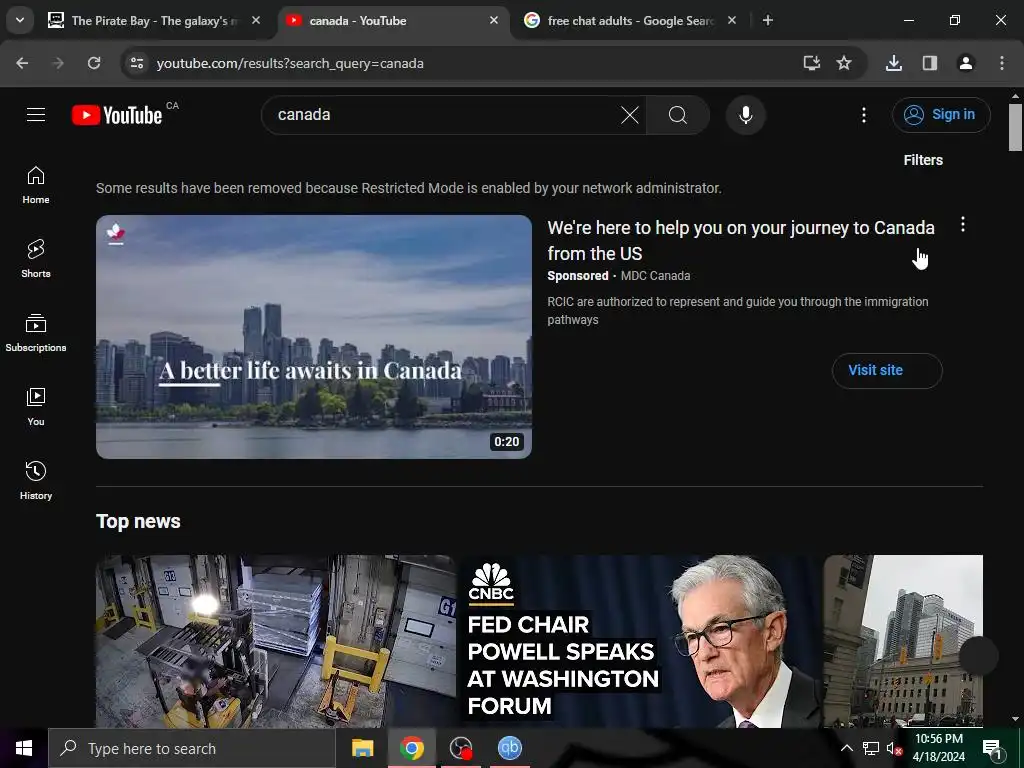Switch to The Pirate Bay tab

pos(153,21)
